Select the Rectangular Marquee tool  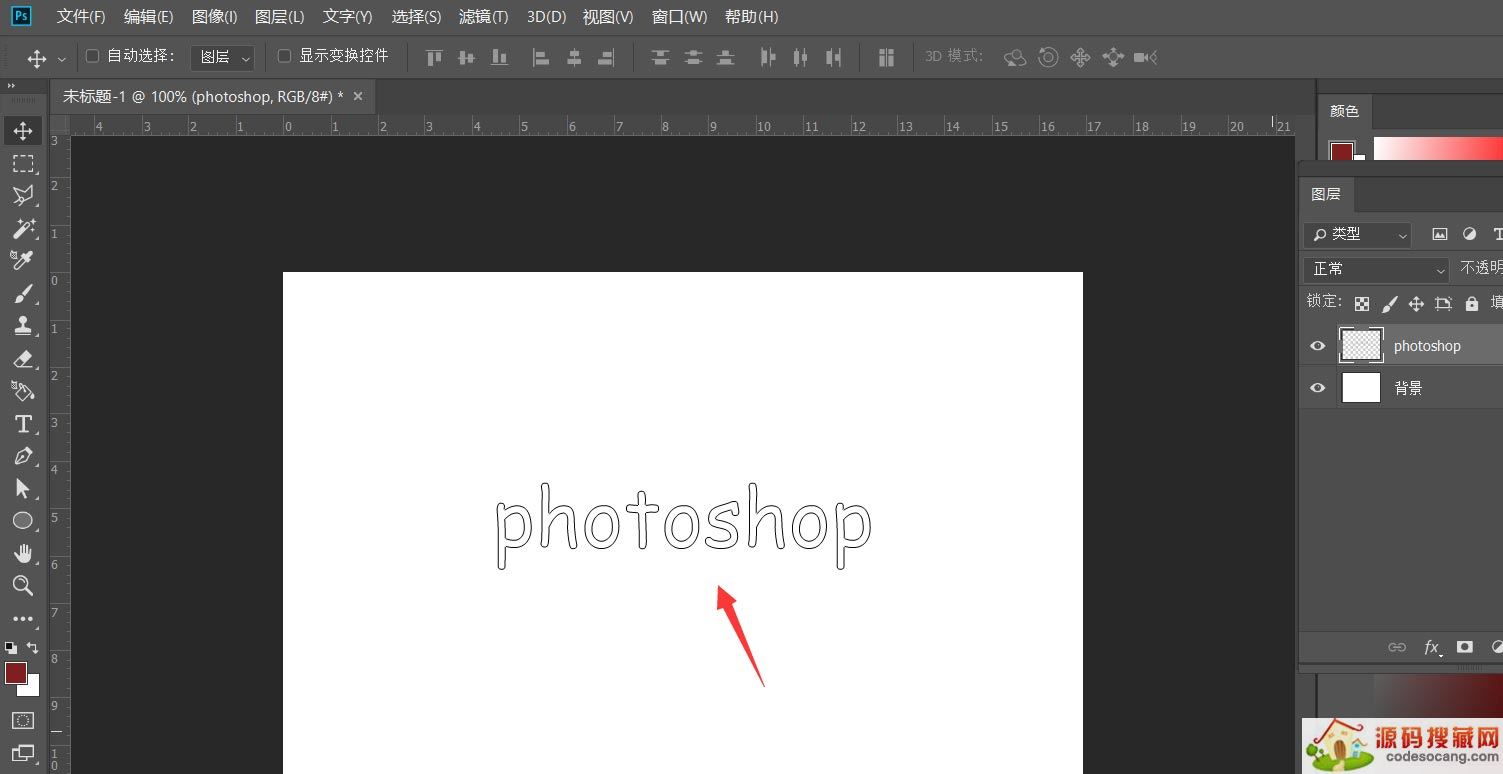coord(23,163)
